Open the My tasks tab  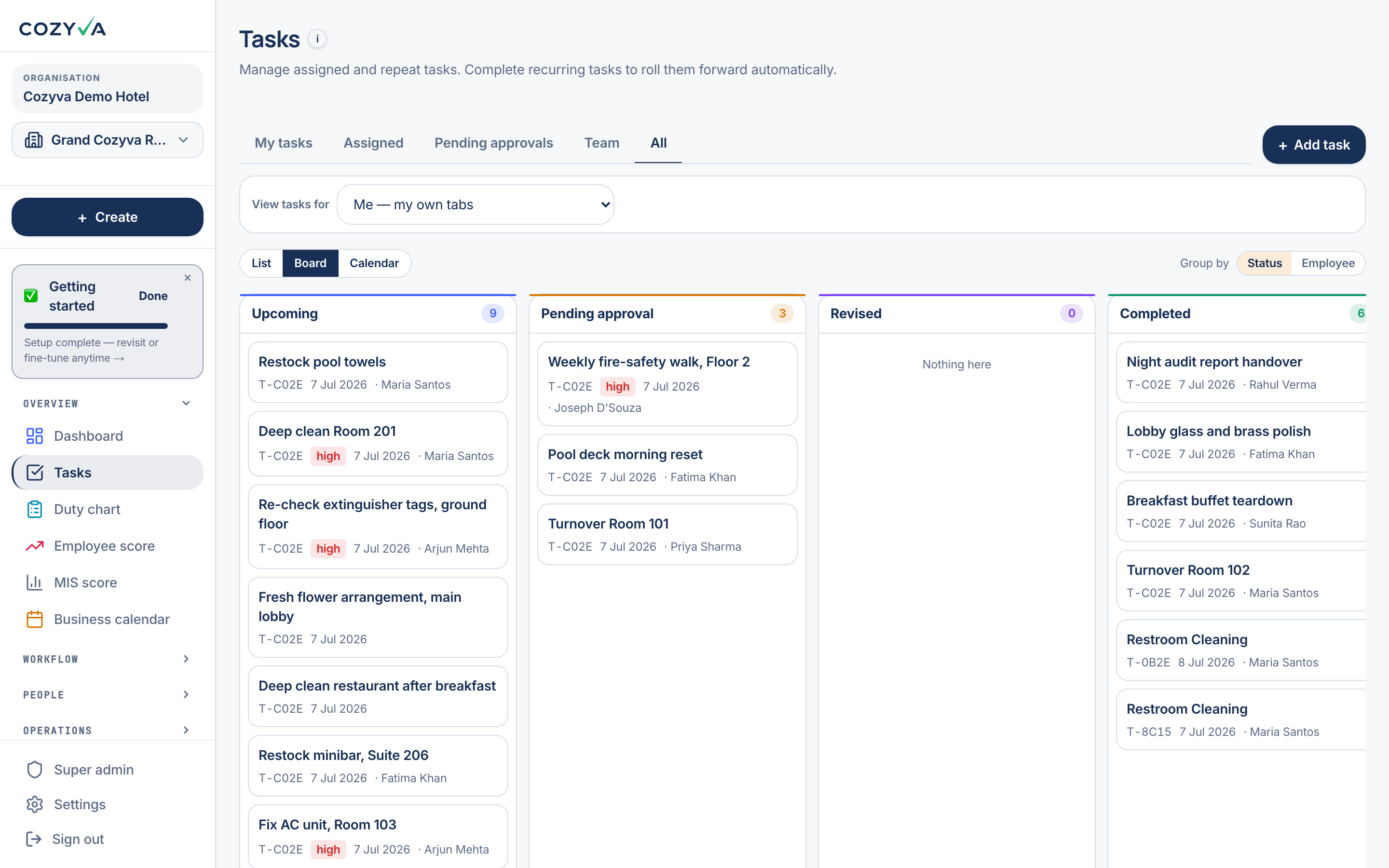coord(284,143)
